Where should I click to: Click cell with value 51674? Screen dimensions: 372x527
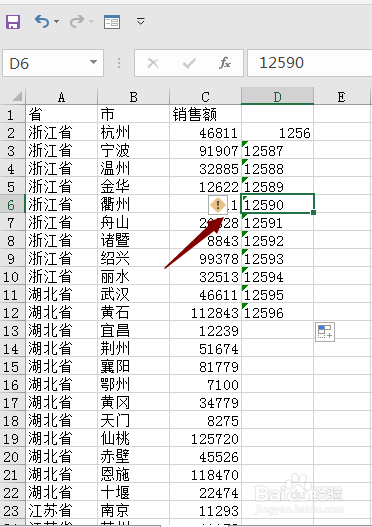coord(205,349)
